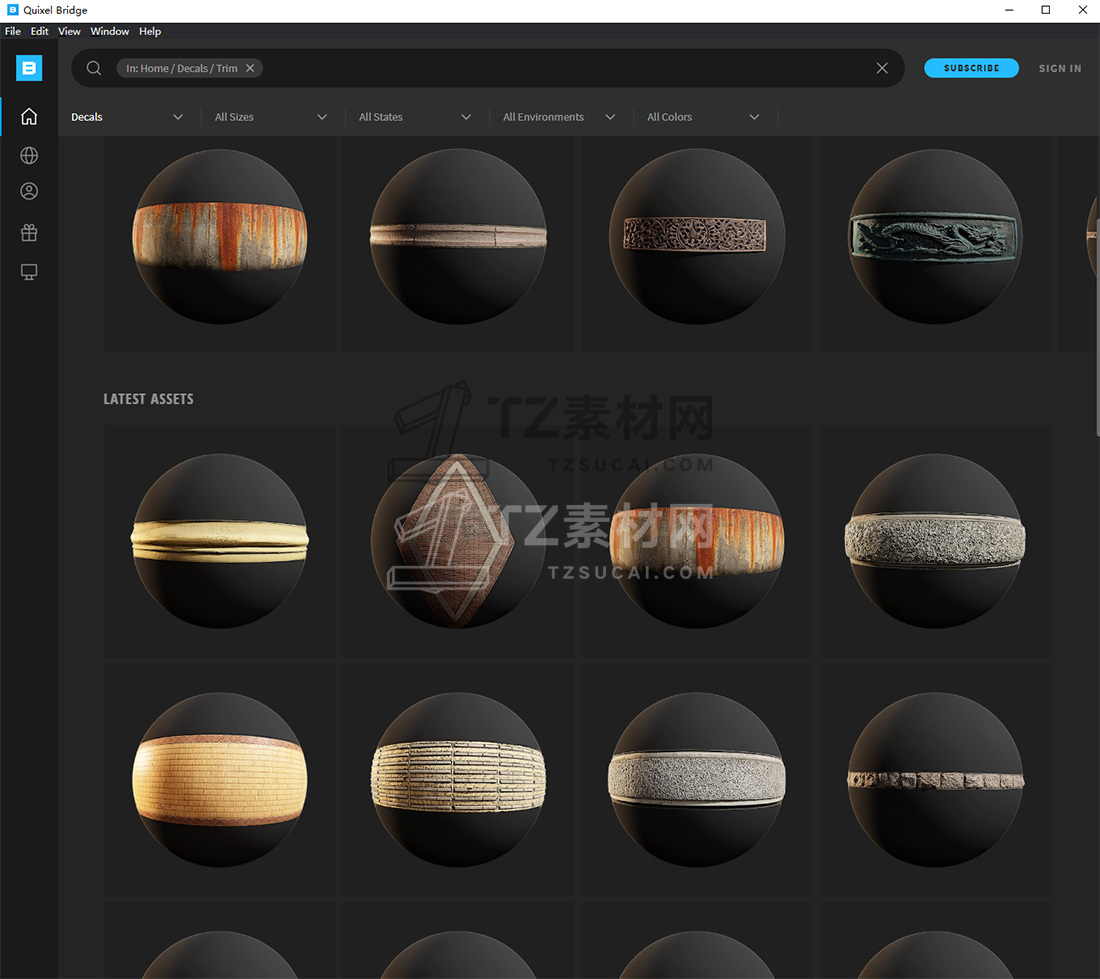Expand the All Environments dropdown
Image resolution: width=1100 pixels, height=979 pixels.
tap(559, 117)
